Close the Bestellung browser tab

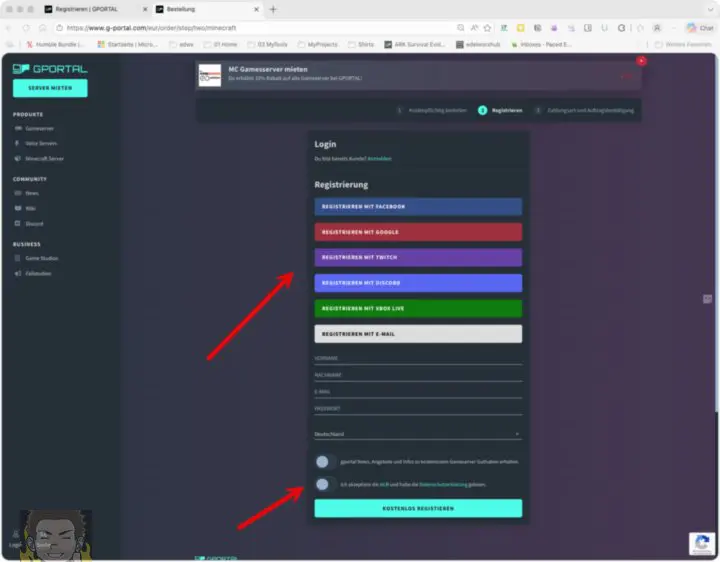point(256,9)
